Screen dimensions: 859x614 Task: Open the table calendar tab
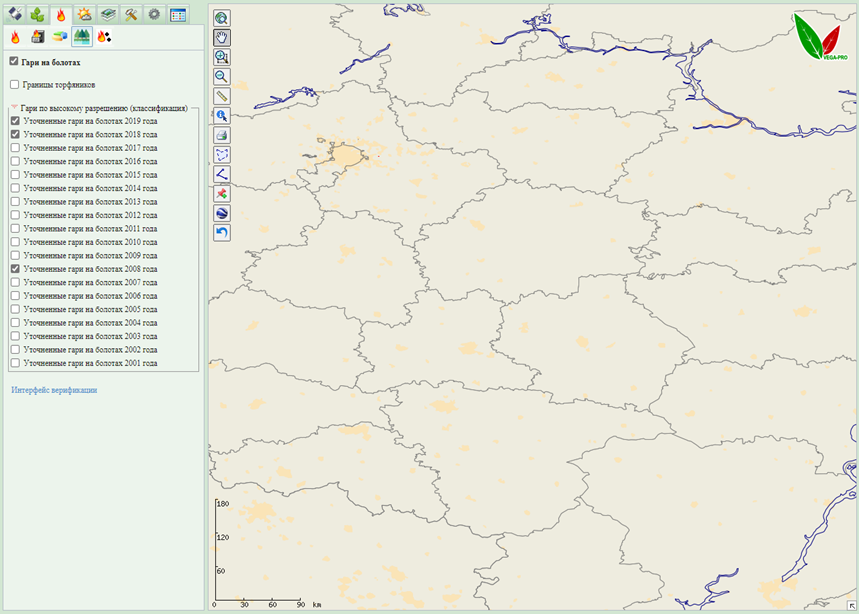coord(178,14)
